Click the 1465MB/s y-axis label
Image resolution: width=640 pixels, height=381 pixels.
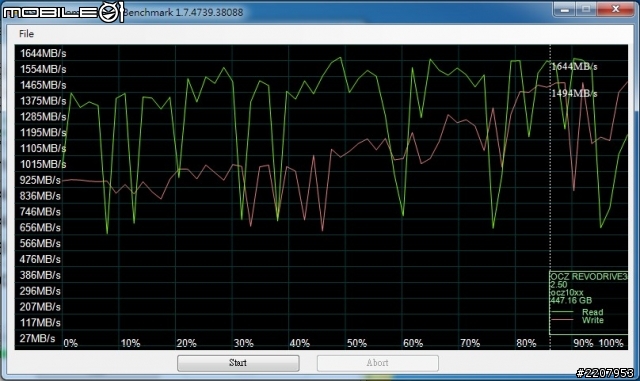tap(43, 85)
